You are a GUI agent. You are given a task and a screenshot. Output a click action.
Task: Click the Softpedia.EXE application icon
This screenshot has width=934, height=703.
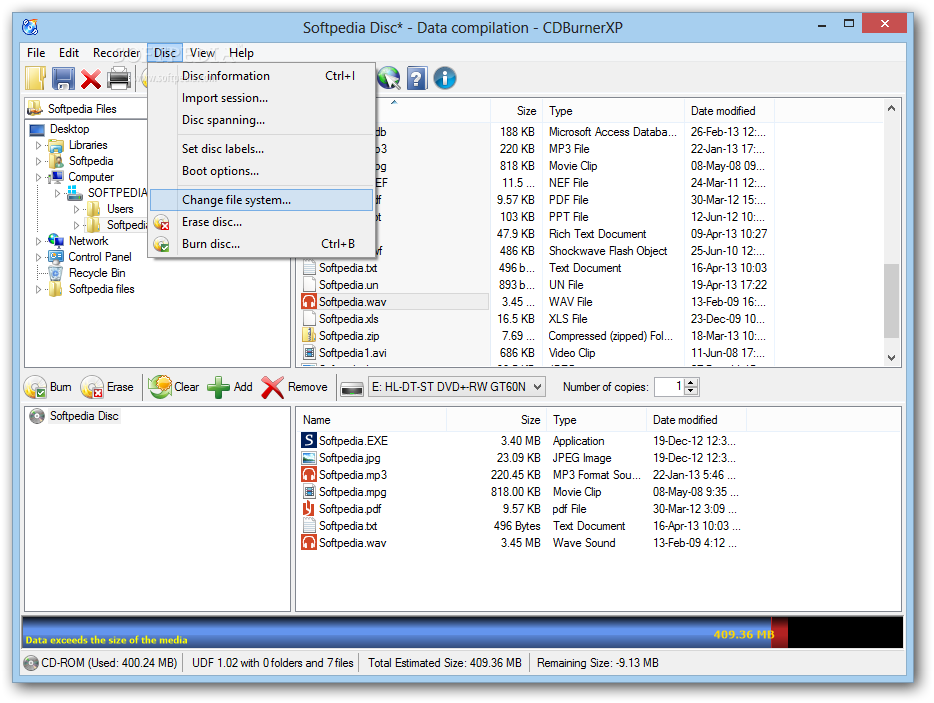pos(309,440)
